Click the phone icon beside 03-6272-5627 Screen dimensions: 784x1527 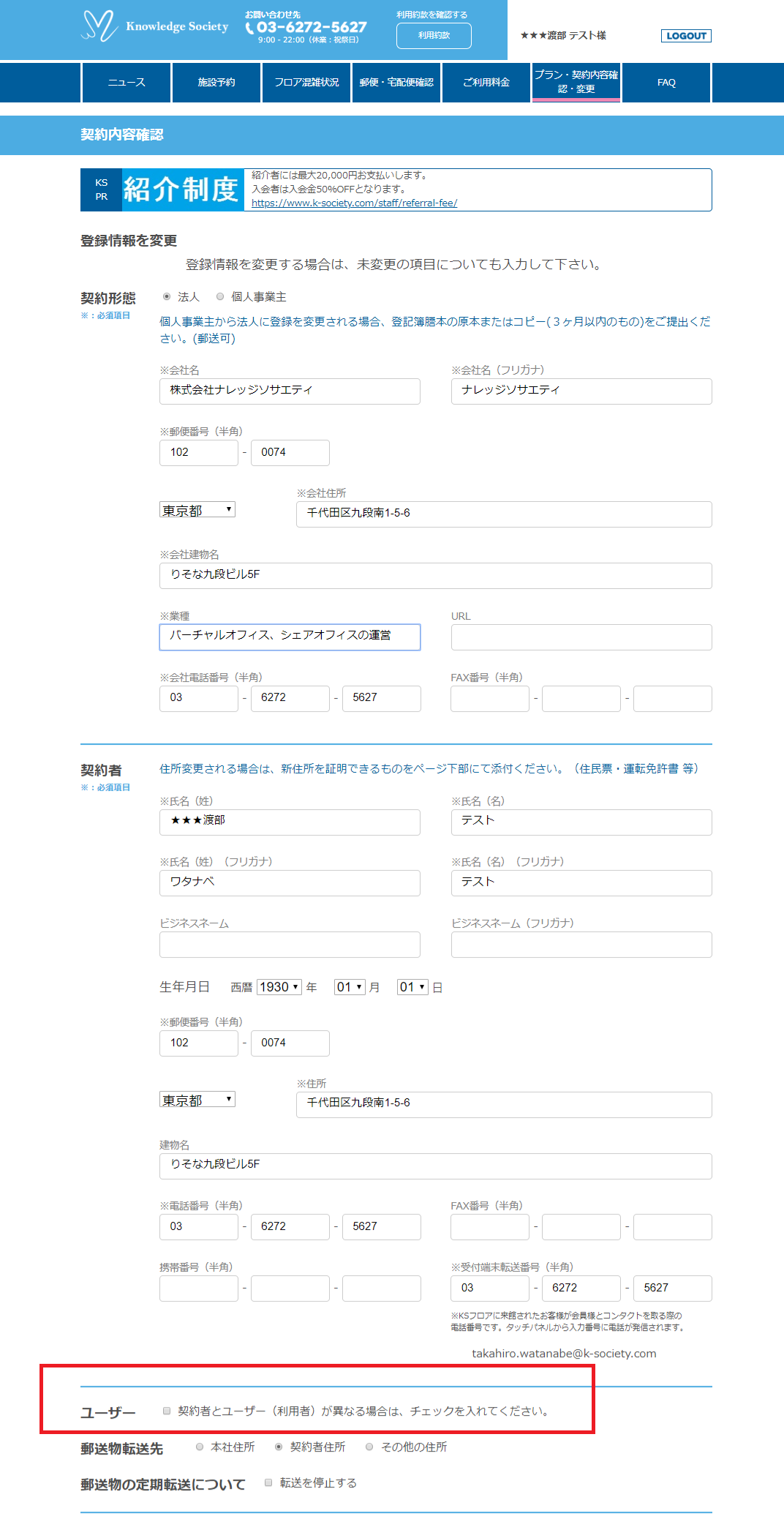(250, 29)
